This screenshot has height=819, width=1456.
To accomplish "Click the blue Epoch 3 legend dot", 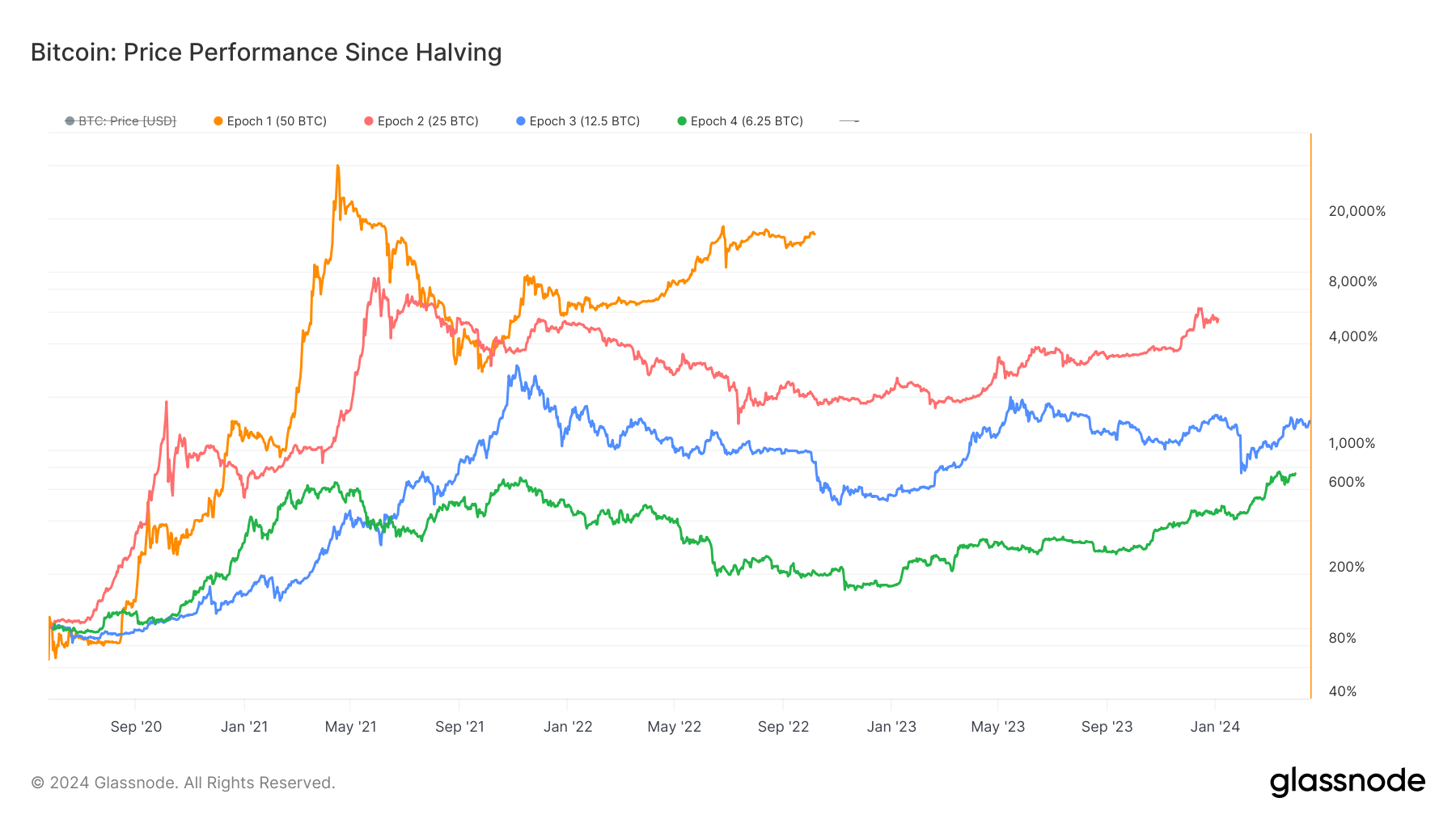I will [521, 121].
